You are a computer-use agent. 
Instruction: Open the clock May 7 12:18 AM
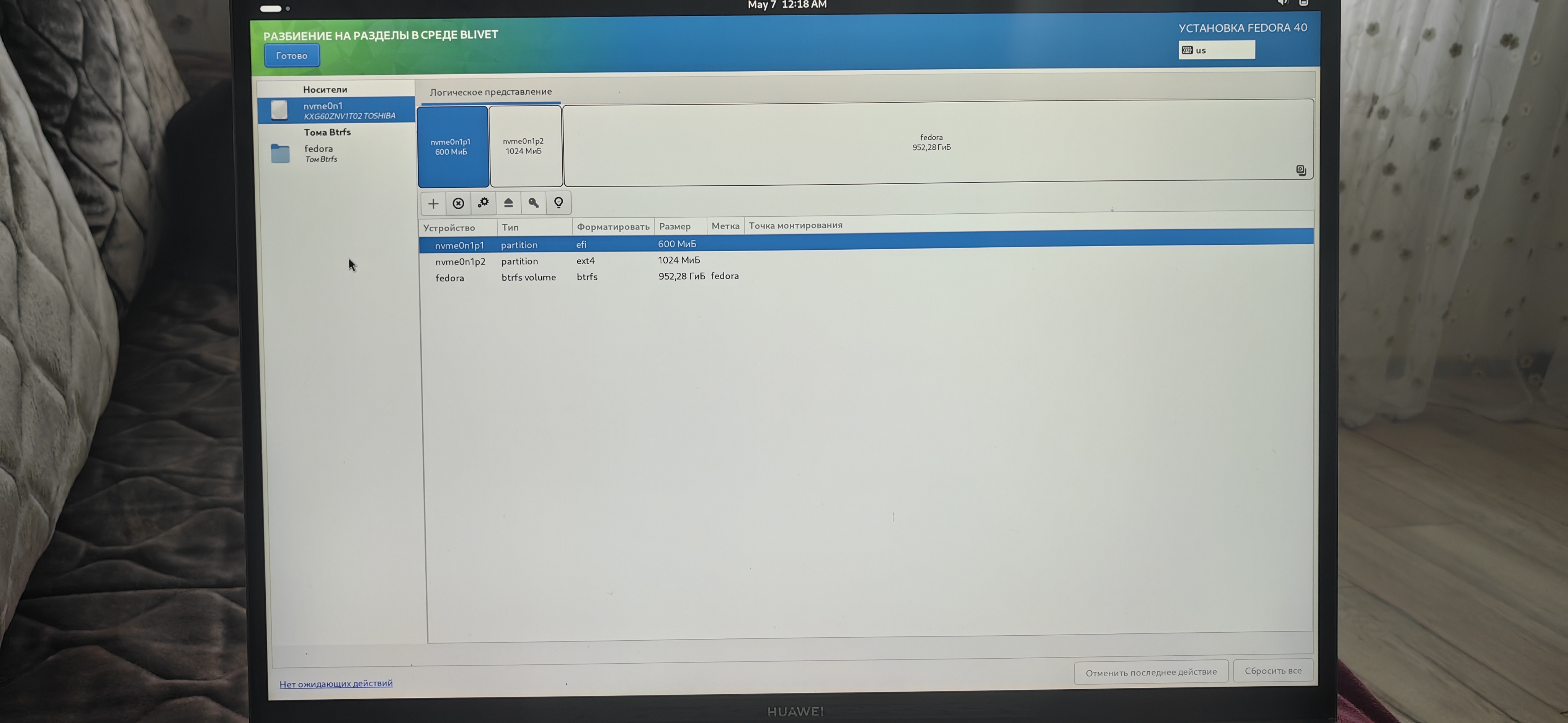(787, 4)
